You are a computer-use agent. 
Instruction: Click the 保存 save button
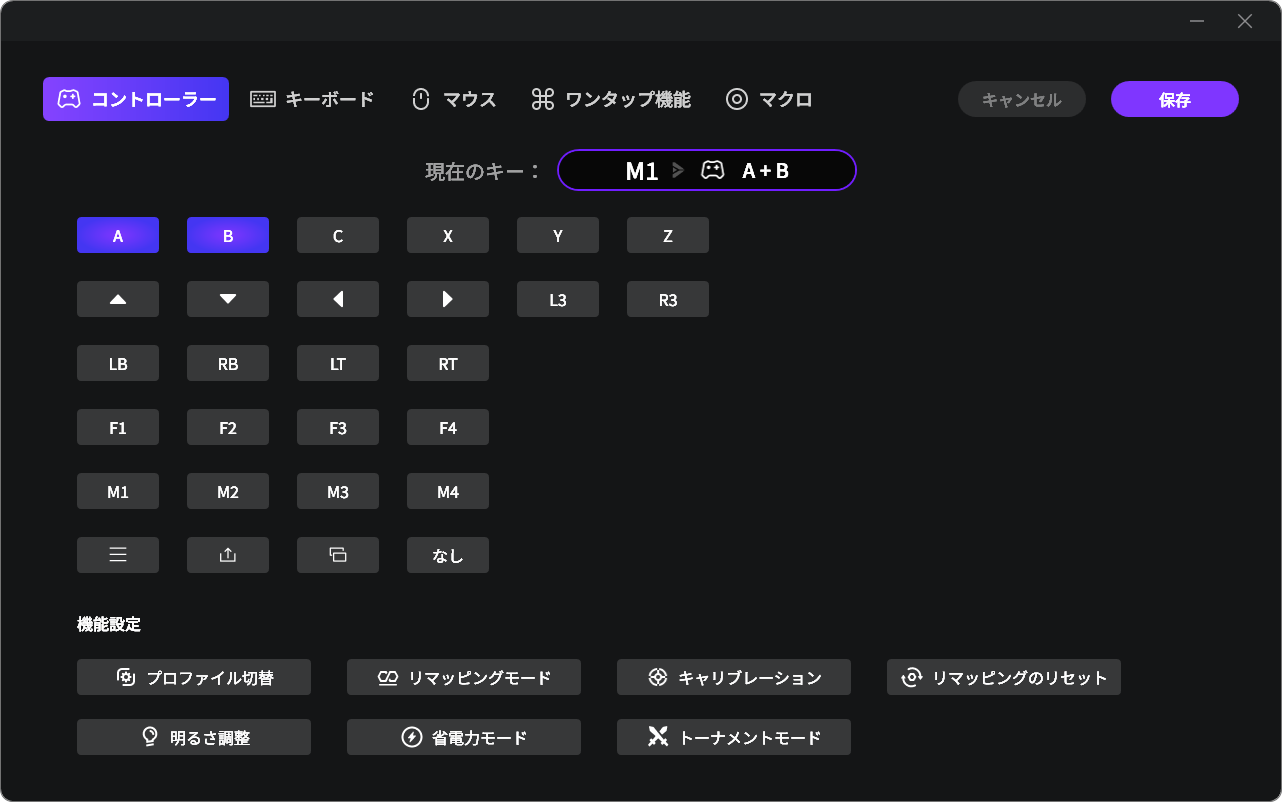(x=1174, y=99)
